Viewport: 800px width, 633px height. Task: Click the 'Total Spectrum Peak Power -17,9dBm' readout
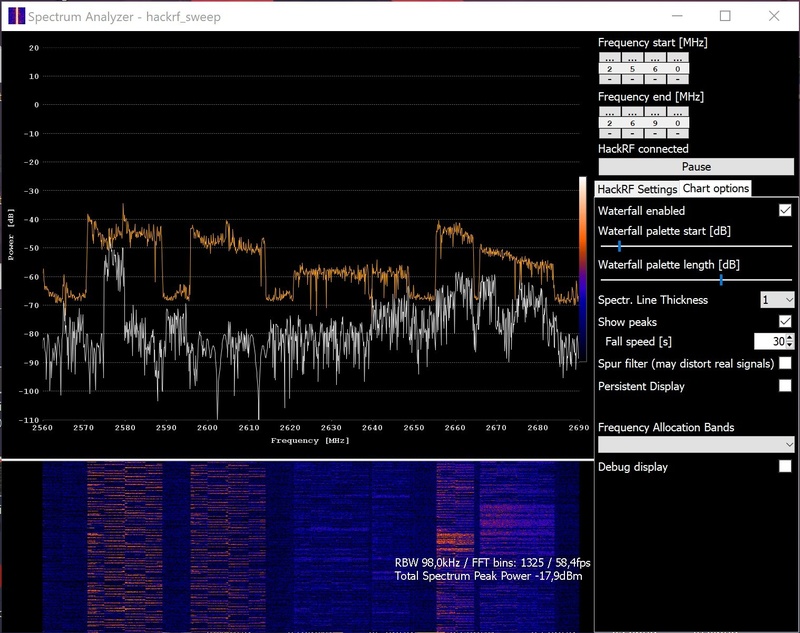coord(488,576)
